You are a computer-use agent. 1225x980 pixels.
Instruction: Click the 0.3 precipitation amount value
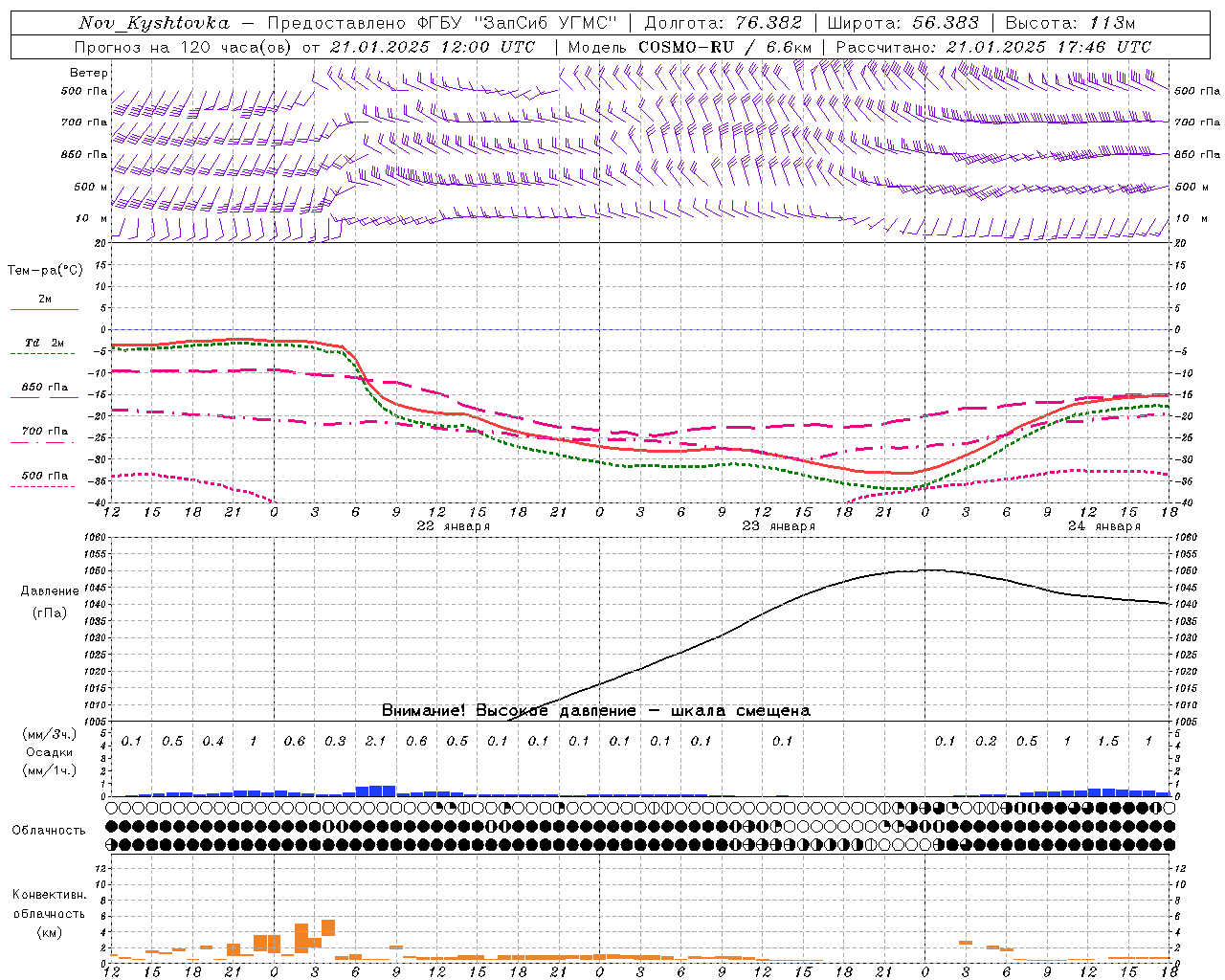[x=335, y=741]
